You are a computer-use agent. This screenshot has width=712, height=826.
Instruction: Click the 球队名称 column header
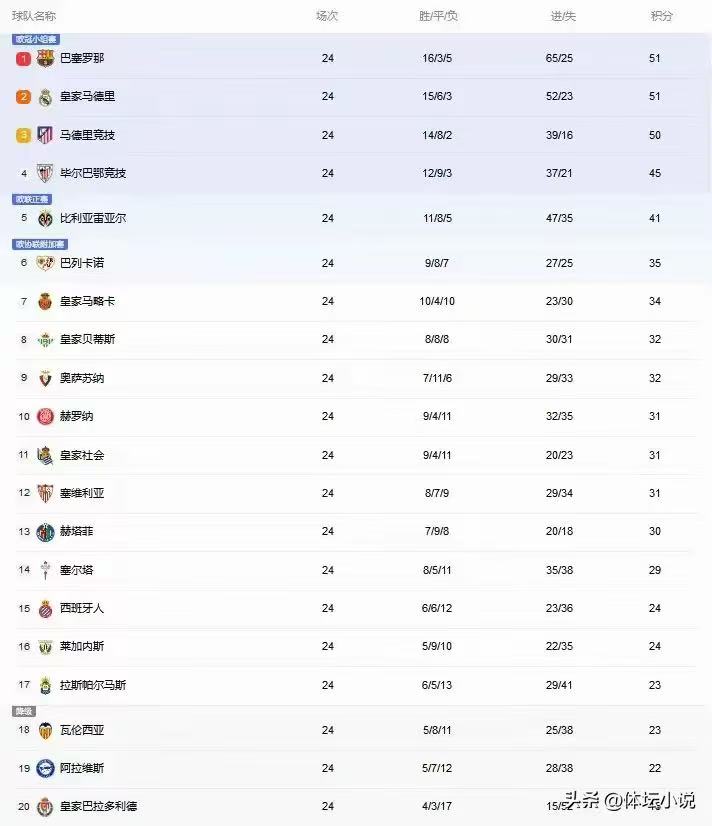[x=34, y=16]
